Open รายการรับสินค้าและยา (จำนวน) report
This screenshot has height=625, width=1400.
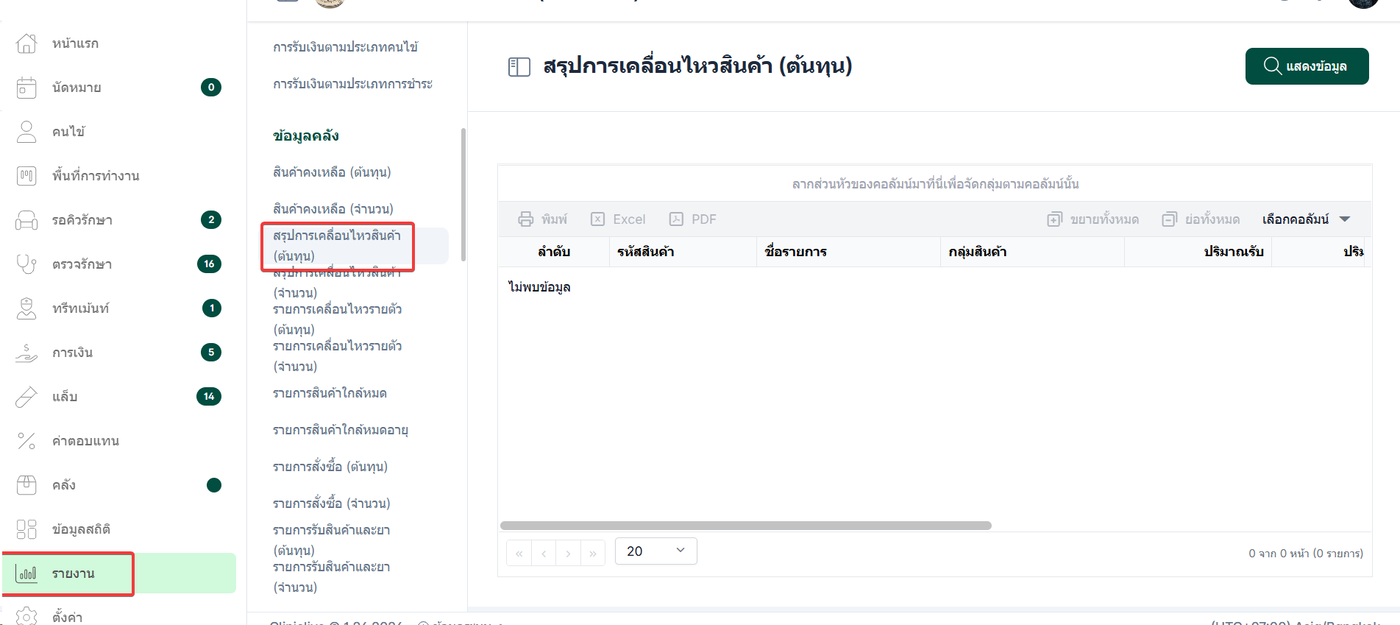[331, 577]
